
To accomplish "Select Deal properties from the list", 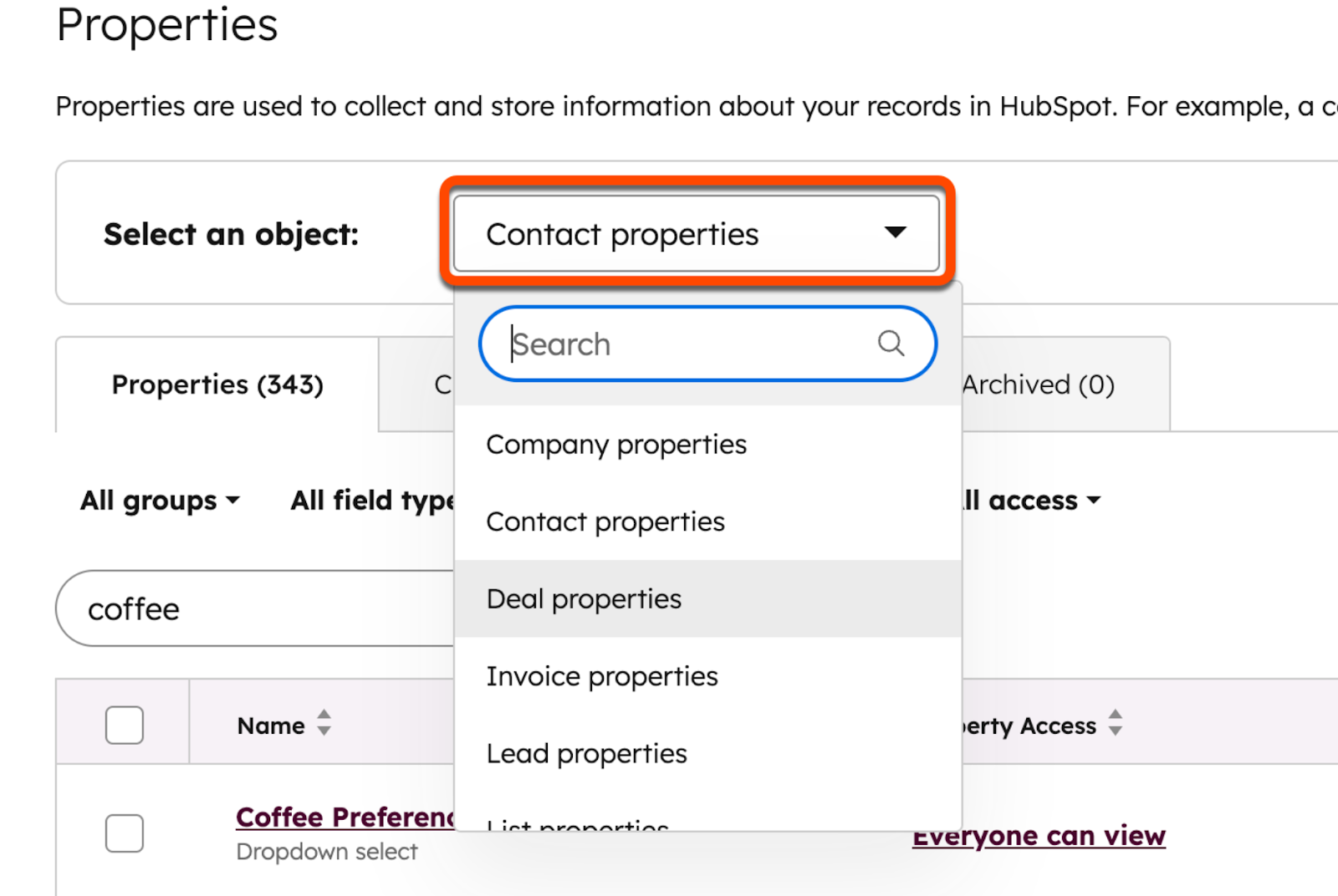I will [584, 598].
